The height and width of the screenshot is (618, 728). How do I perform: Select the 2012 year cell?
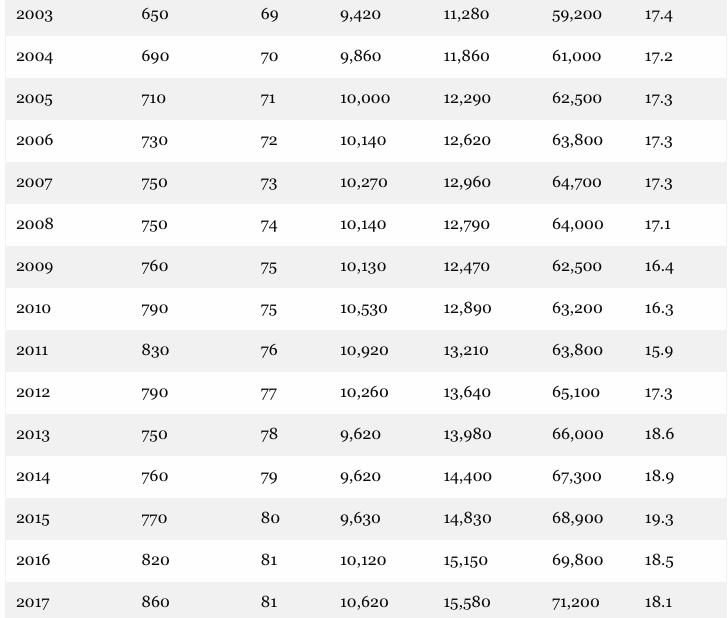(x=33, y=393)
